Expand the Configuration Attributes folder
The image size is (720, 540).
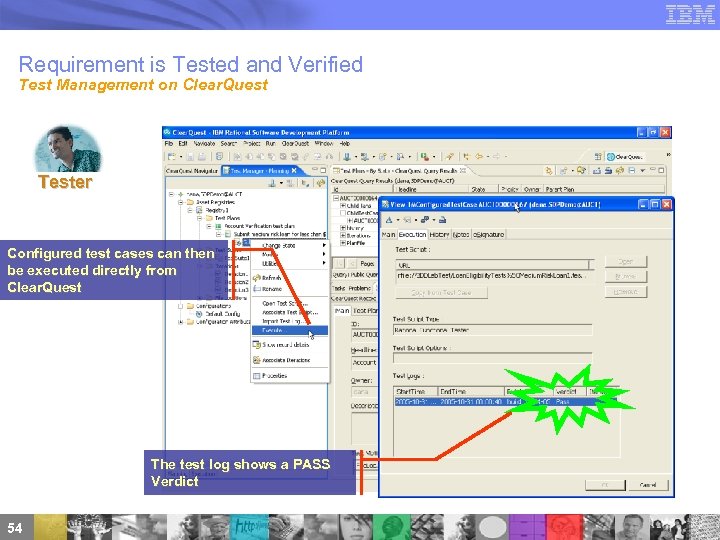[x=180, y=322]
